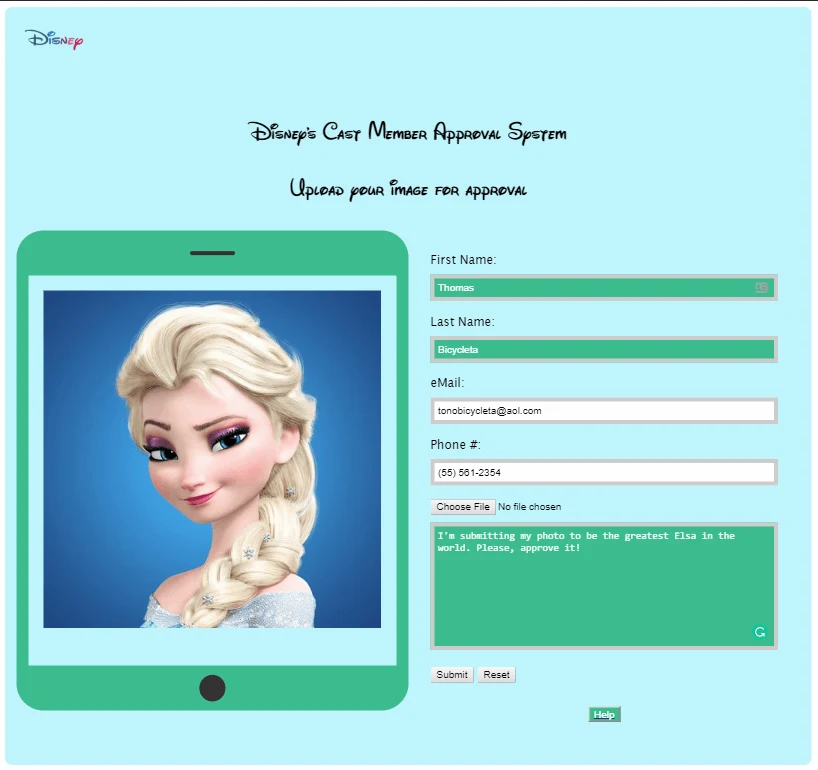
Task: Click the "First Name:" label
Action: click(463, 260)
